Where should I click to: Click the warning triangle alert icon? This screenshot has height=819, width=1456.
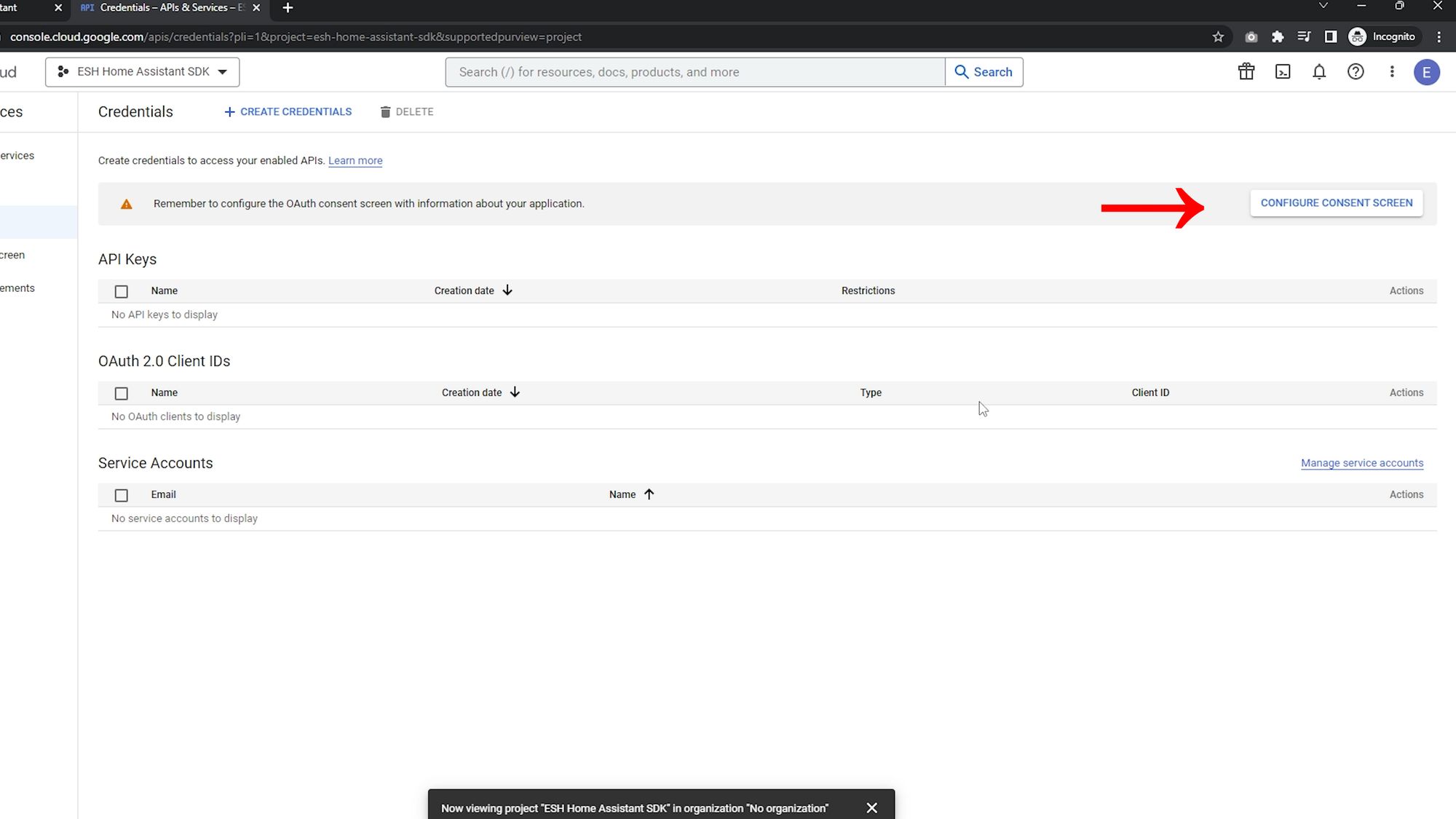pos(126,203)
